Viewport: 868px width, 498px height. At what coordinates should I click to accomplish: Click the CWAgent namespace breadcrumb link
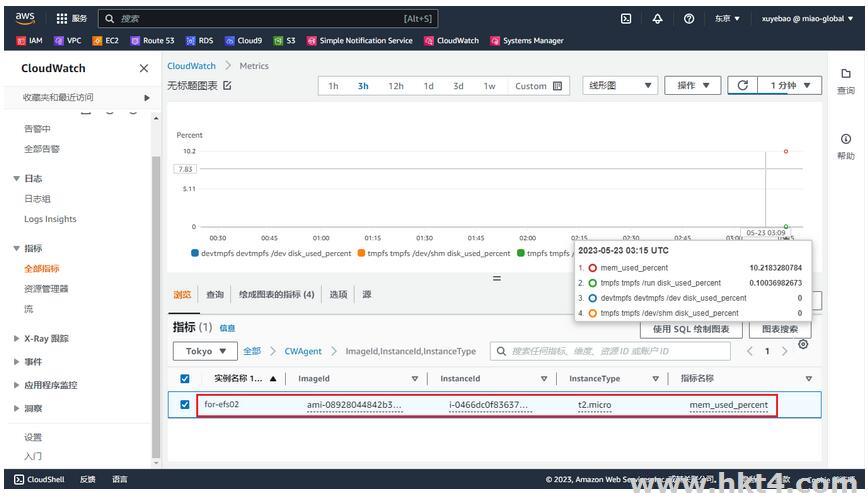[303, 351]
